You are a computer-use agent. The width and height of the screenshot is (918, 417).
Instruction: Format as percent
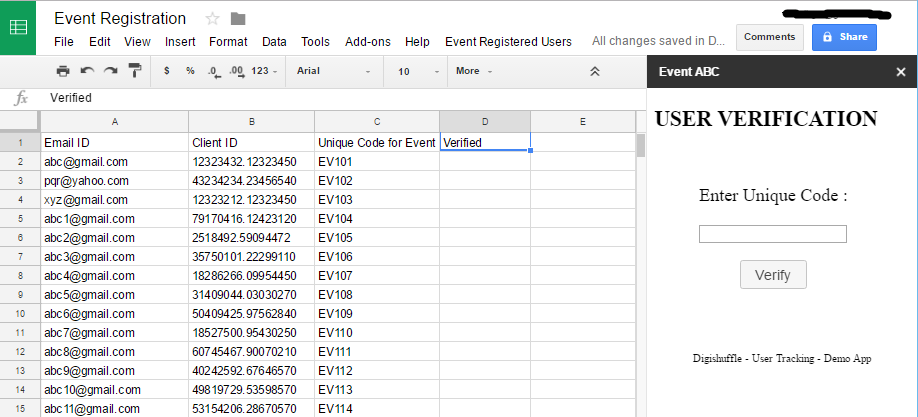click(x=190, y=71)
